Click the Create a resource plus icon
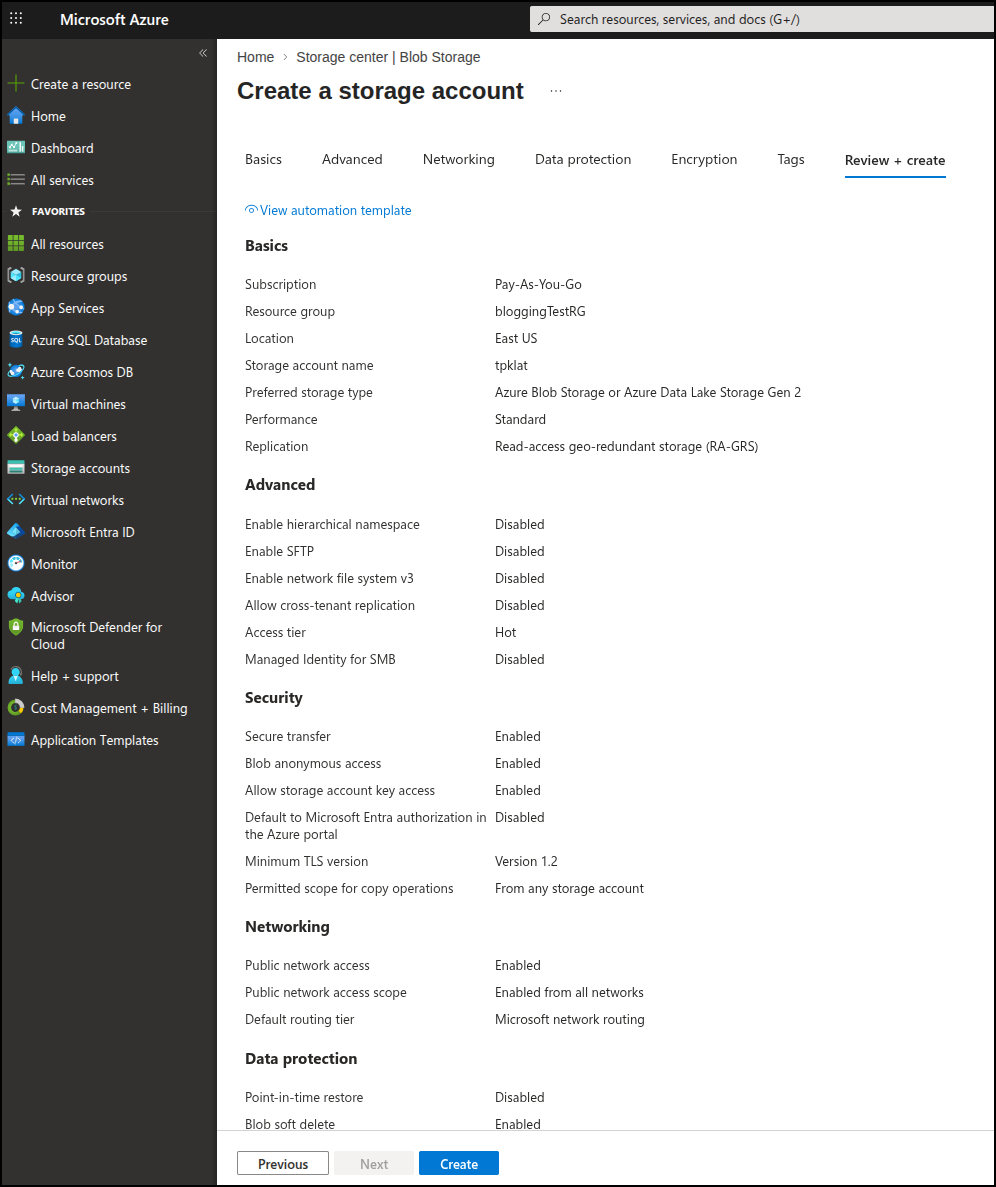The width and height of the screenshot is (996, 1187). 16,84
